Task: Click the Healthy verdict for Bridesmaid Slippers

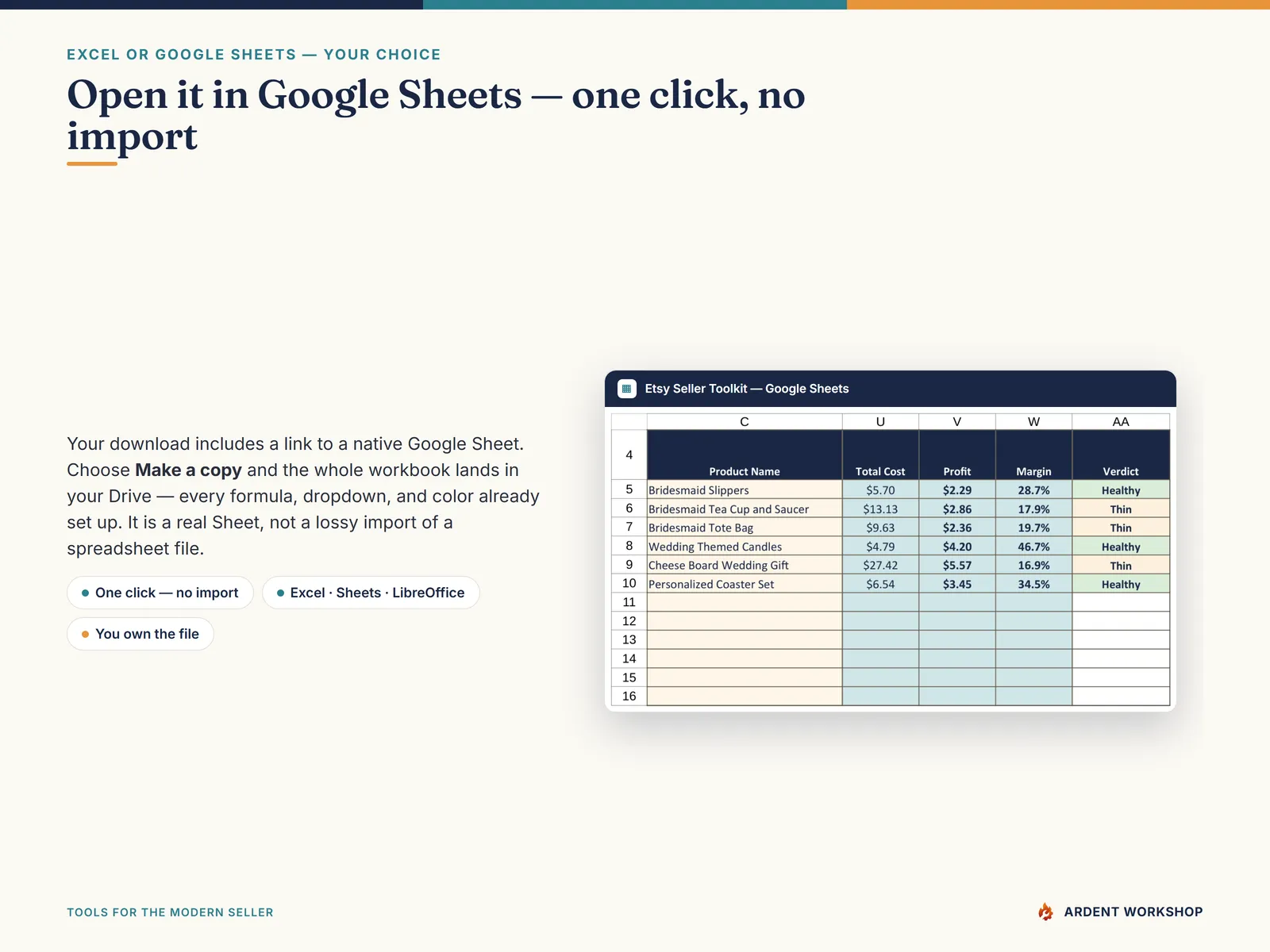Action: (x=1121, y=489)
